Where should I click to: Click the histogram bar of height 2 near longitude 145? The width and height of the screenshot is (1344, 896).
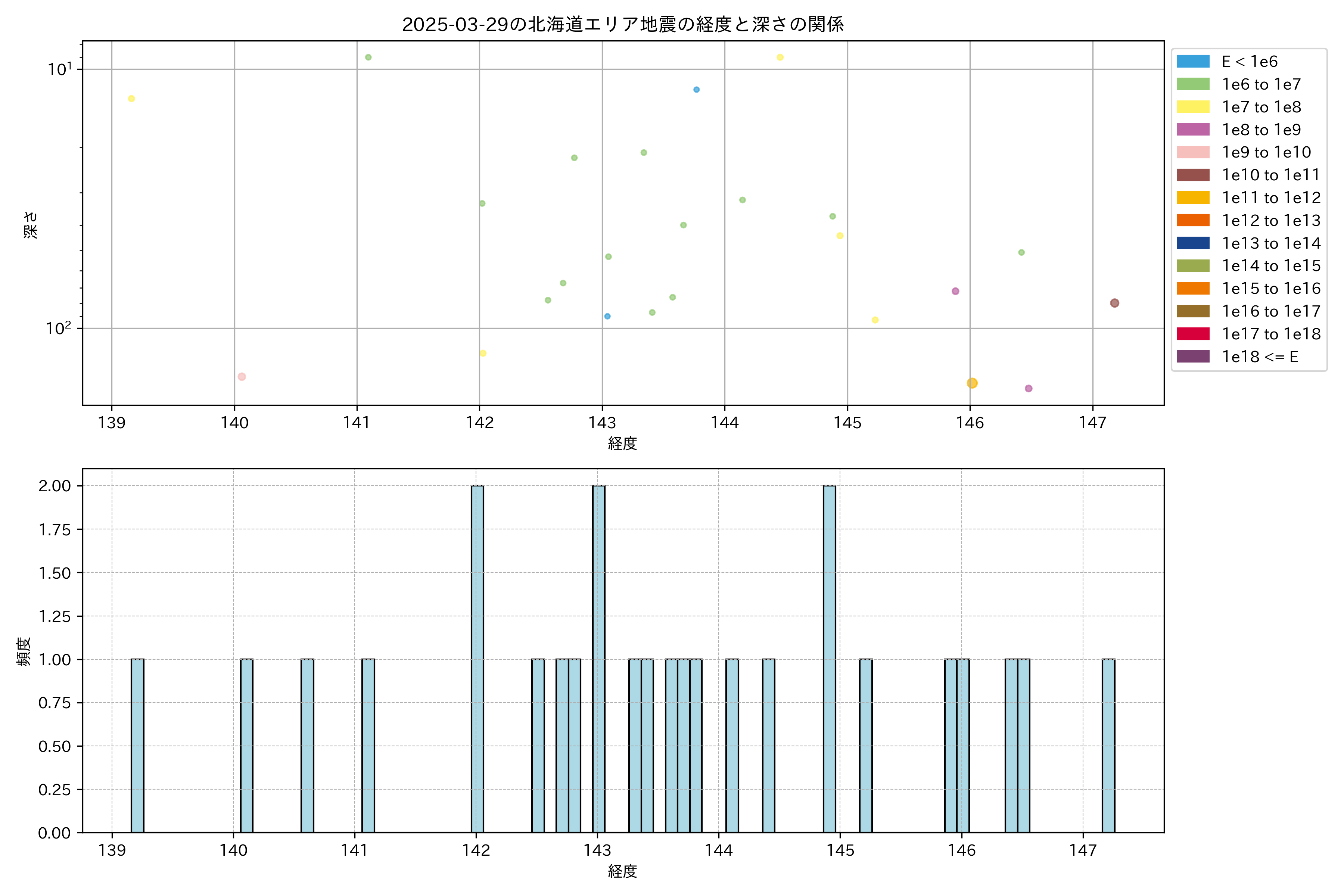click(829, 657)
